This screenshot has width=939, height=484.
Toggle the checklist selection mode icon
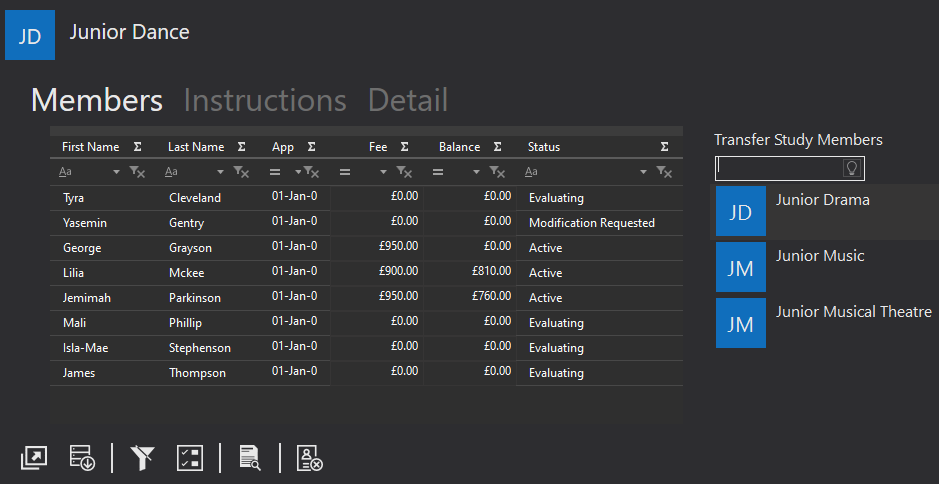(x=190, y=458)
